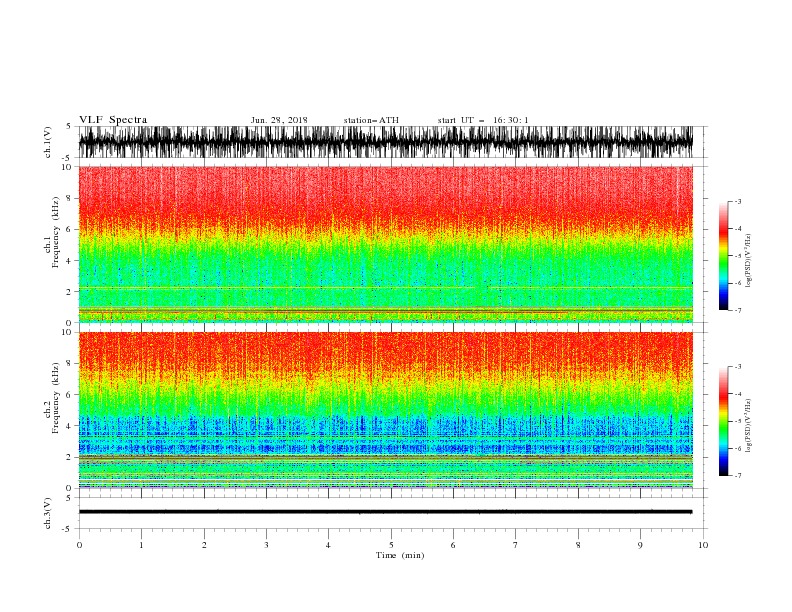Select the date text "Jun. 28, 2018"
The width and height of the screenshot is (792, 612).
coord(279,120)
